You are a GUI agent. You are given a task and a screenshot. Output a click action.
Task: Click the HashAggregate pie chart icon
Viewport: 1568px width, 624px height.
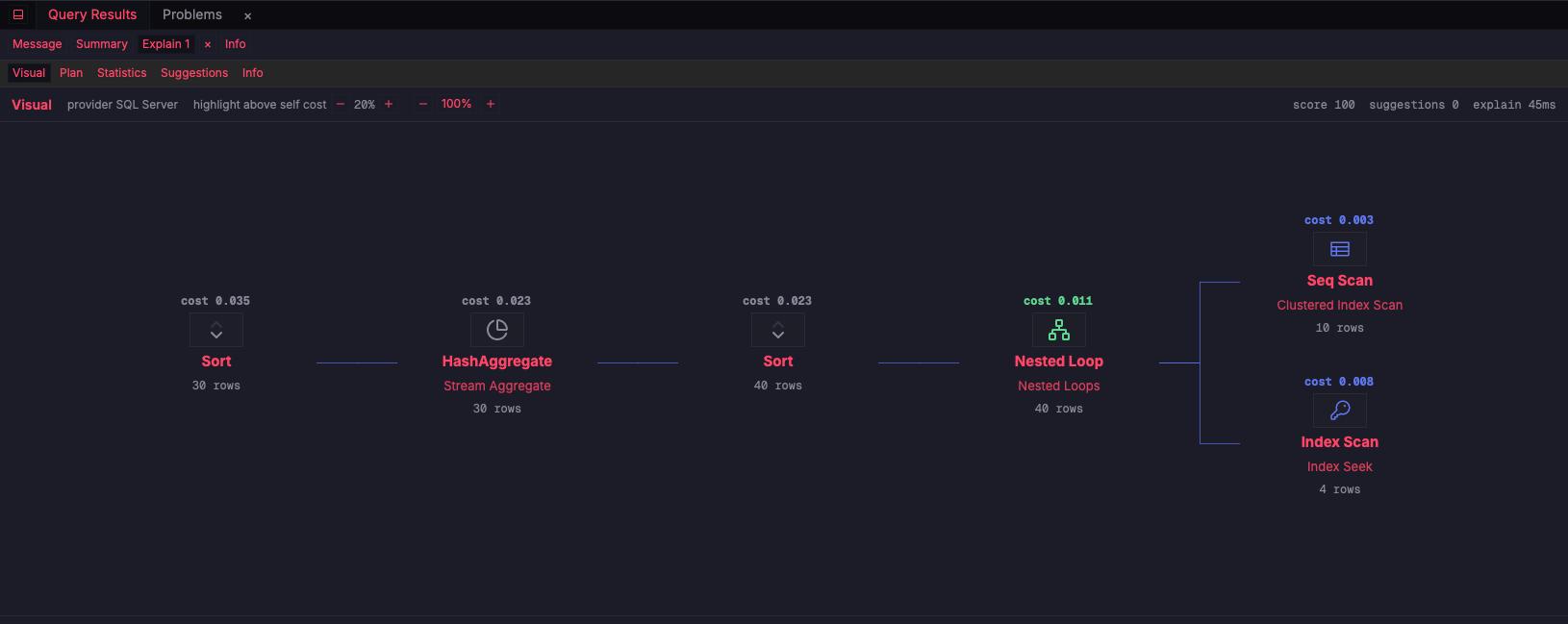(x=497, y=331)
